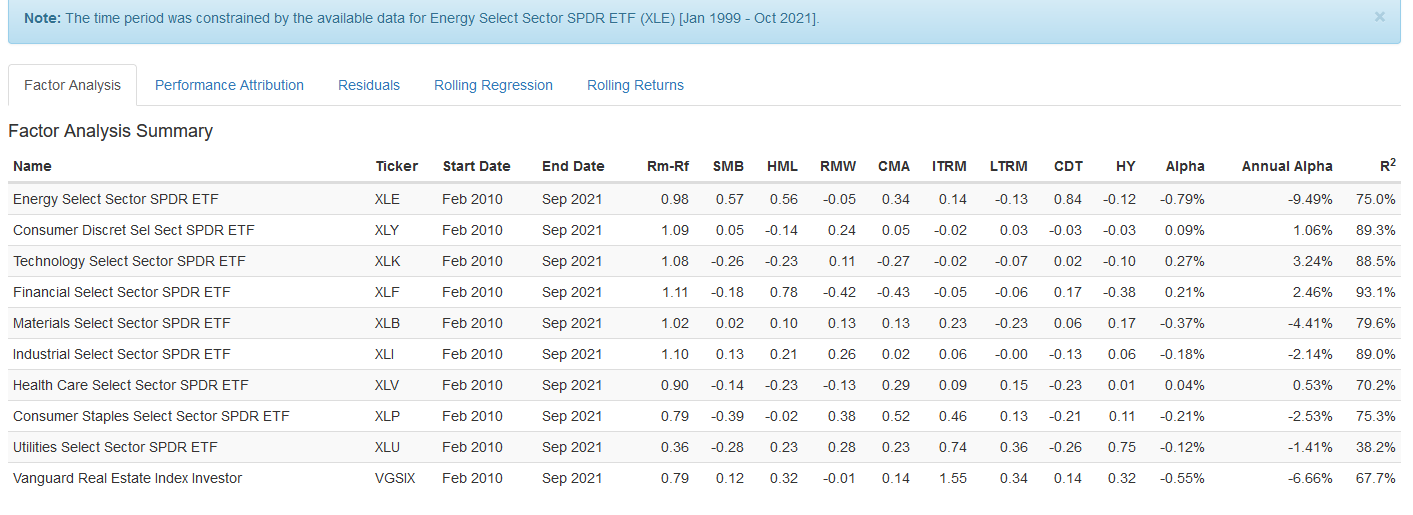Click XLY Rm-Rf value 1.09

675,230
